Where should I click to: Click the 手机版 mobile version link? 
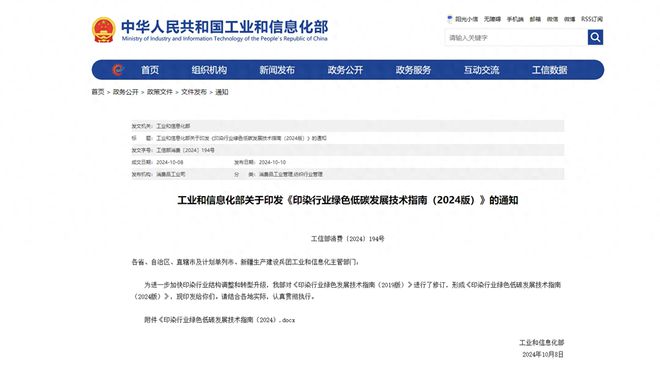(x=515, y=19)
